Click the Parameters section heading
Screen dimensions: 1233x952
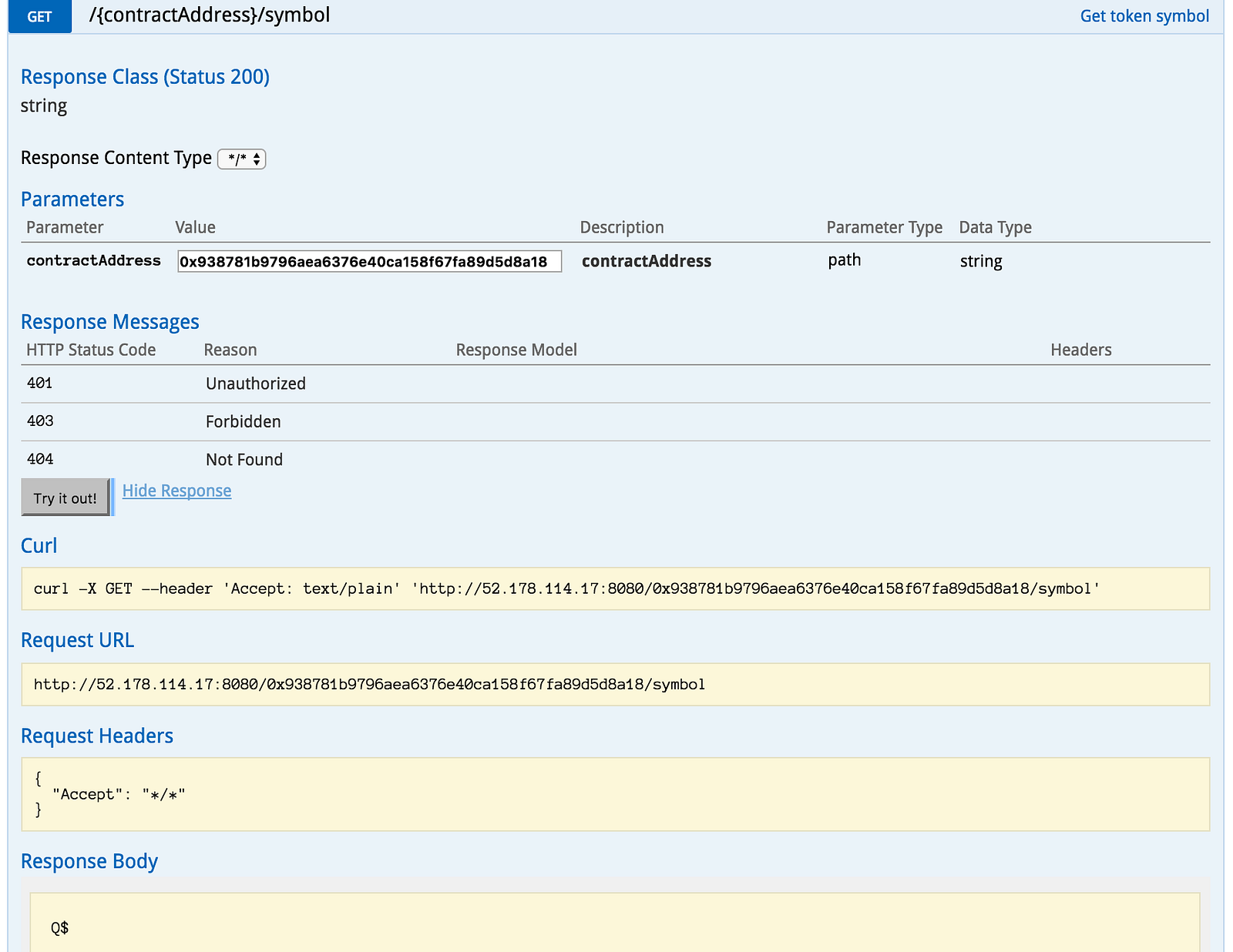point(72,199)
